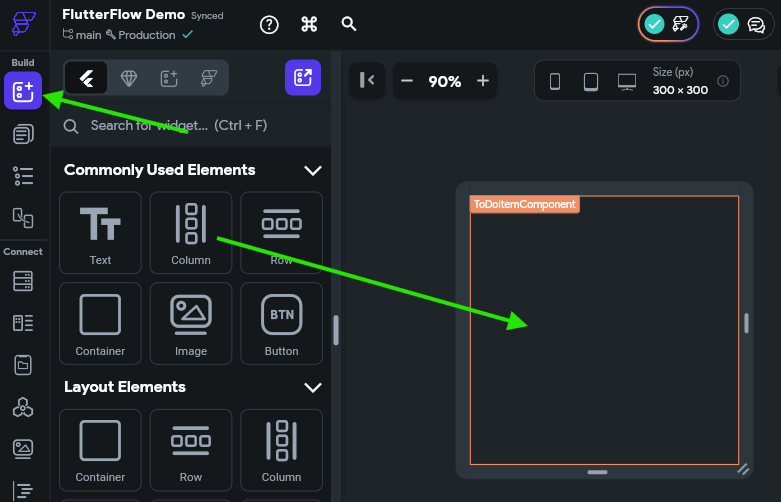Viewport: 781px width, 502px height.
Task: Click the project search magnifier icon
Action: point(349,23)
